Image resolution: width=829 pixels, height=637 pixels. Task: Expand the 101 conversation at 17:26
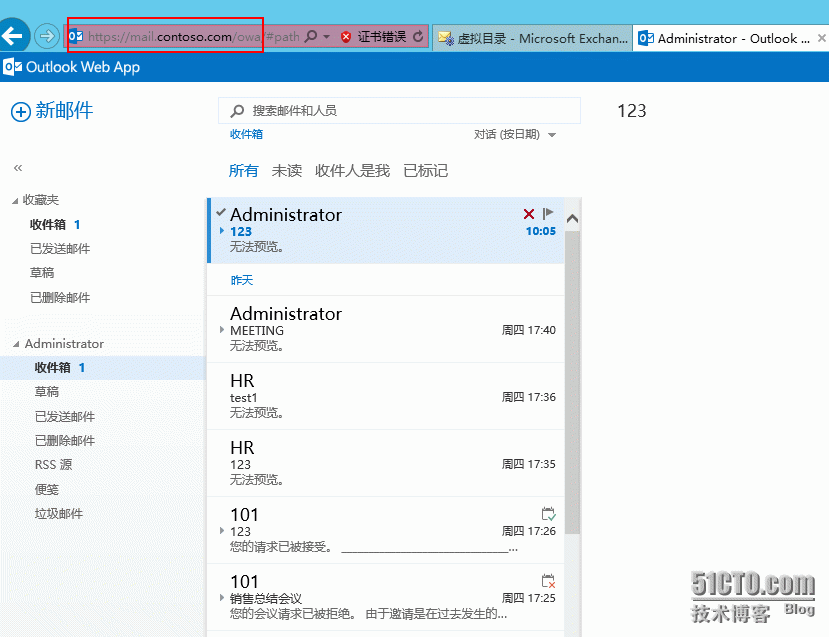[x=222, y=531]
